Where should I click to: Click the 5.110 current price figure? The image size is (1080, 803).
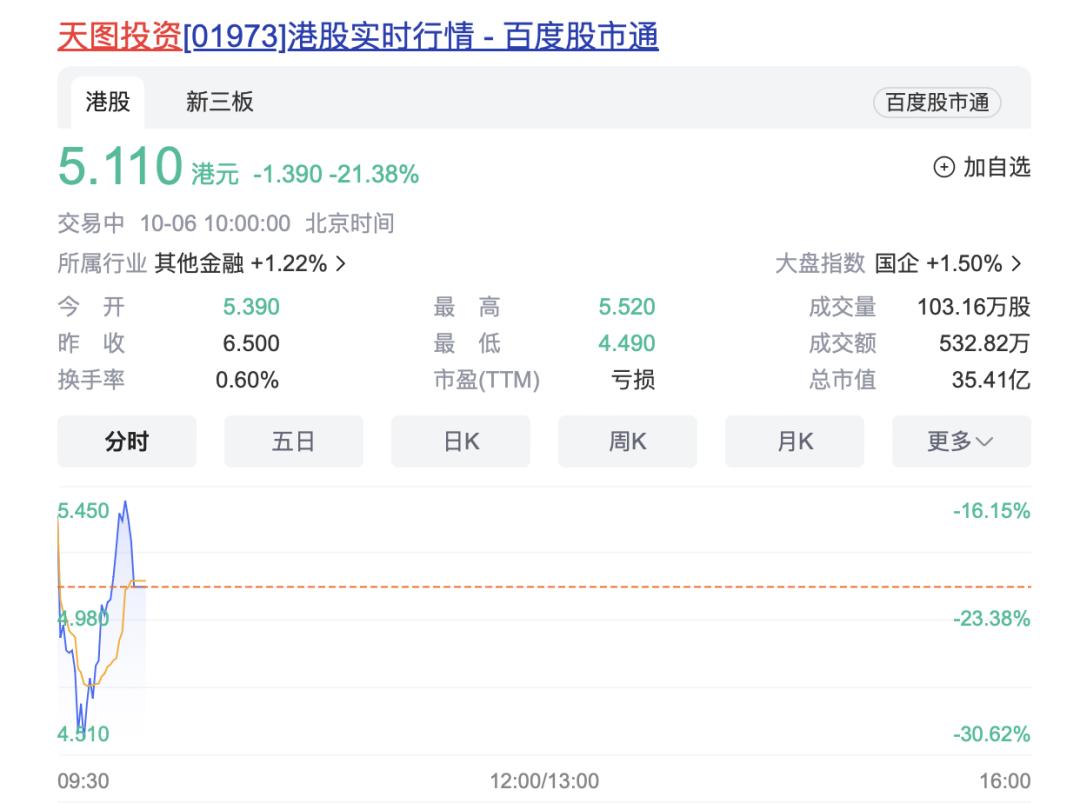pos(120,167)
